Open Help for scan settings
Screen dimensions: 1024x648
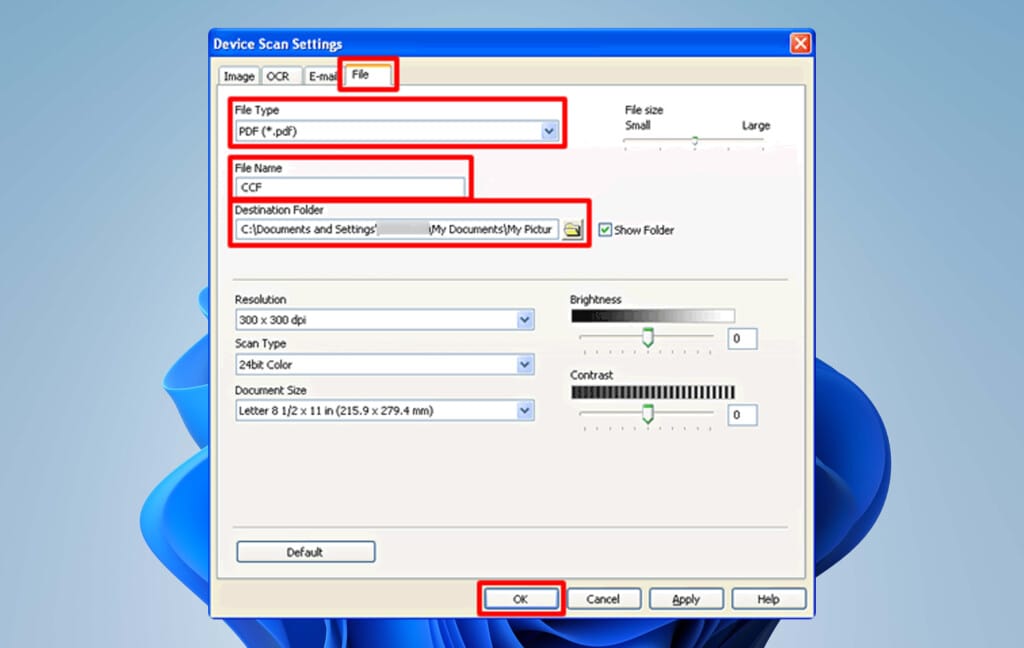coord(769,599)
